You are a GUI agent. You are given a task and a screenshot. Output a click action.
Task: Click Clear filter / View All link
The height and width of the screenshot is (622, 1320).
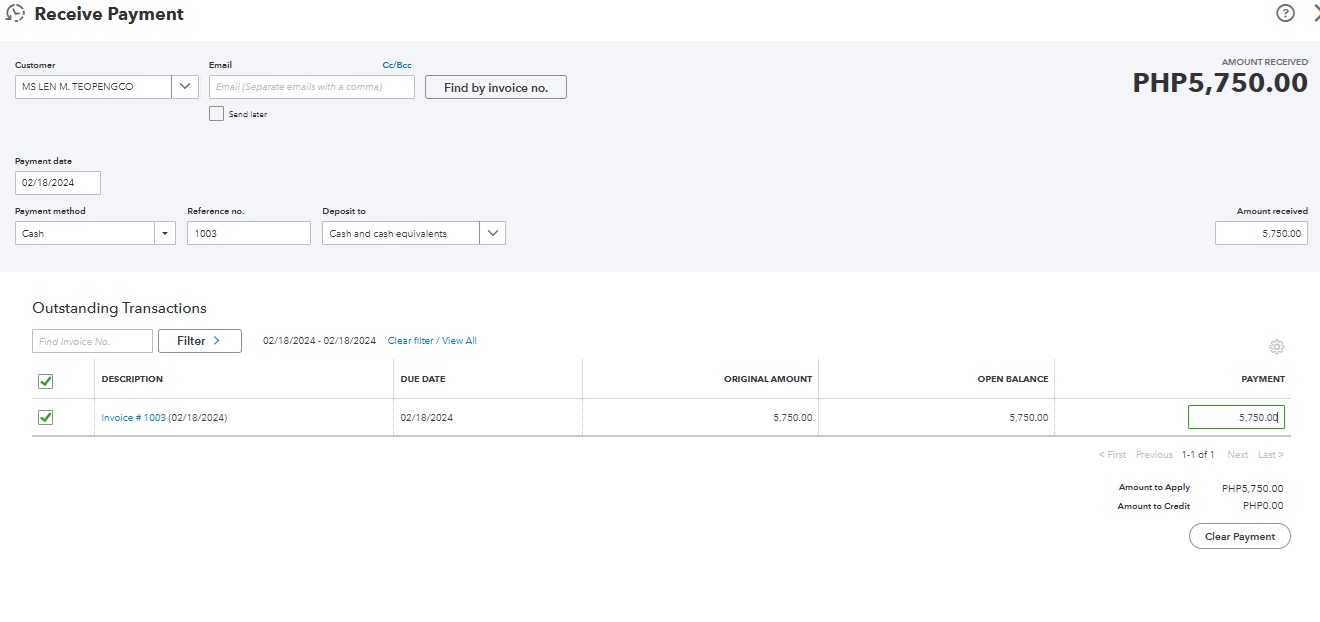[432, 341]
